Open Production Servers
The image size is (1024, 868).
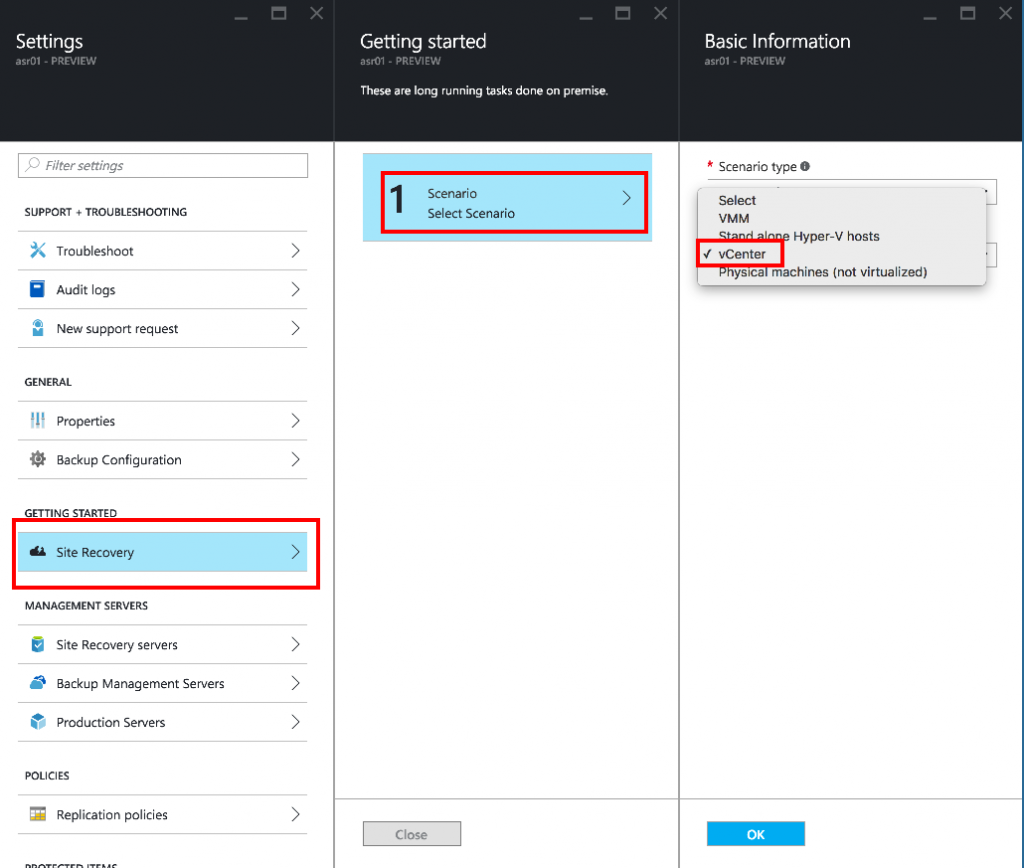coord(163,722)
